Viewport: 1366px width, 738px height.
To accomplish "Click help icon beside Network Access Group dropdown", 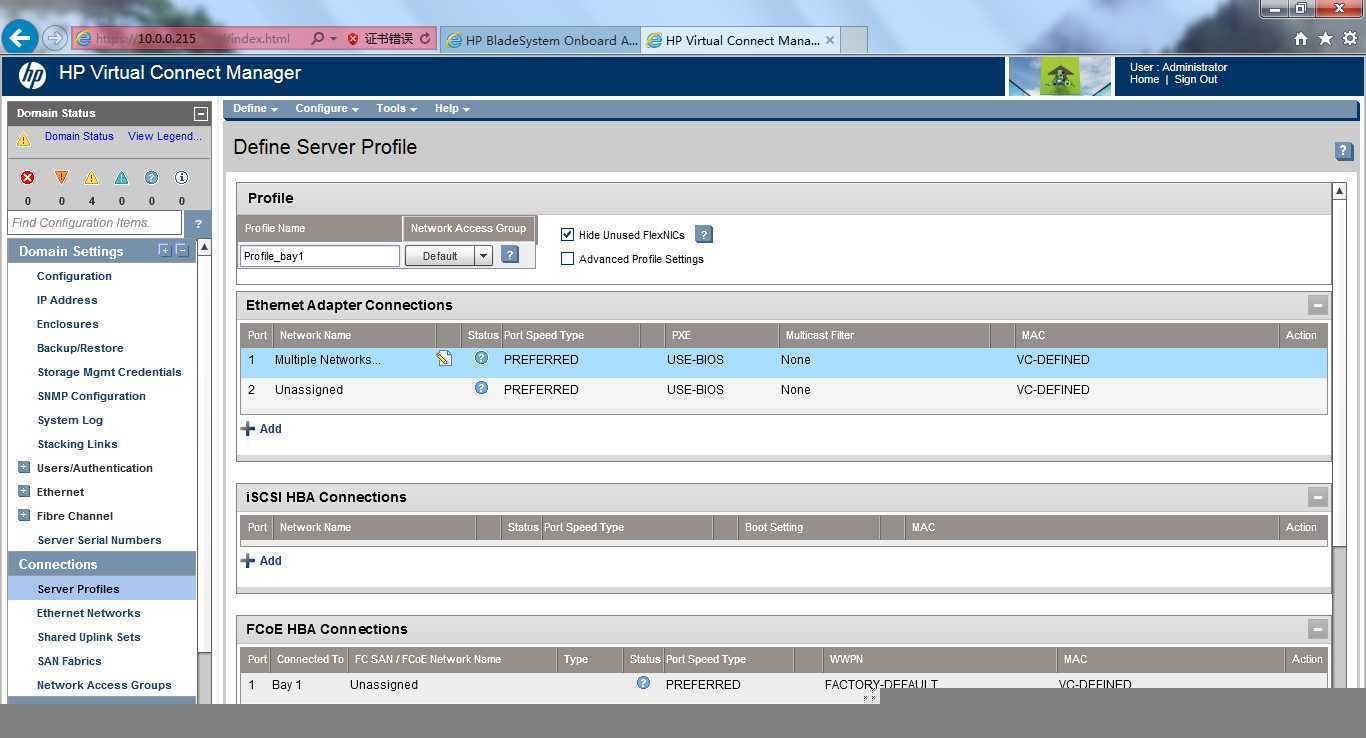I will click(510, 255).
